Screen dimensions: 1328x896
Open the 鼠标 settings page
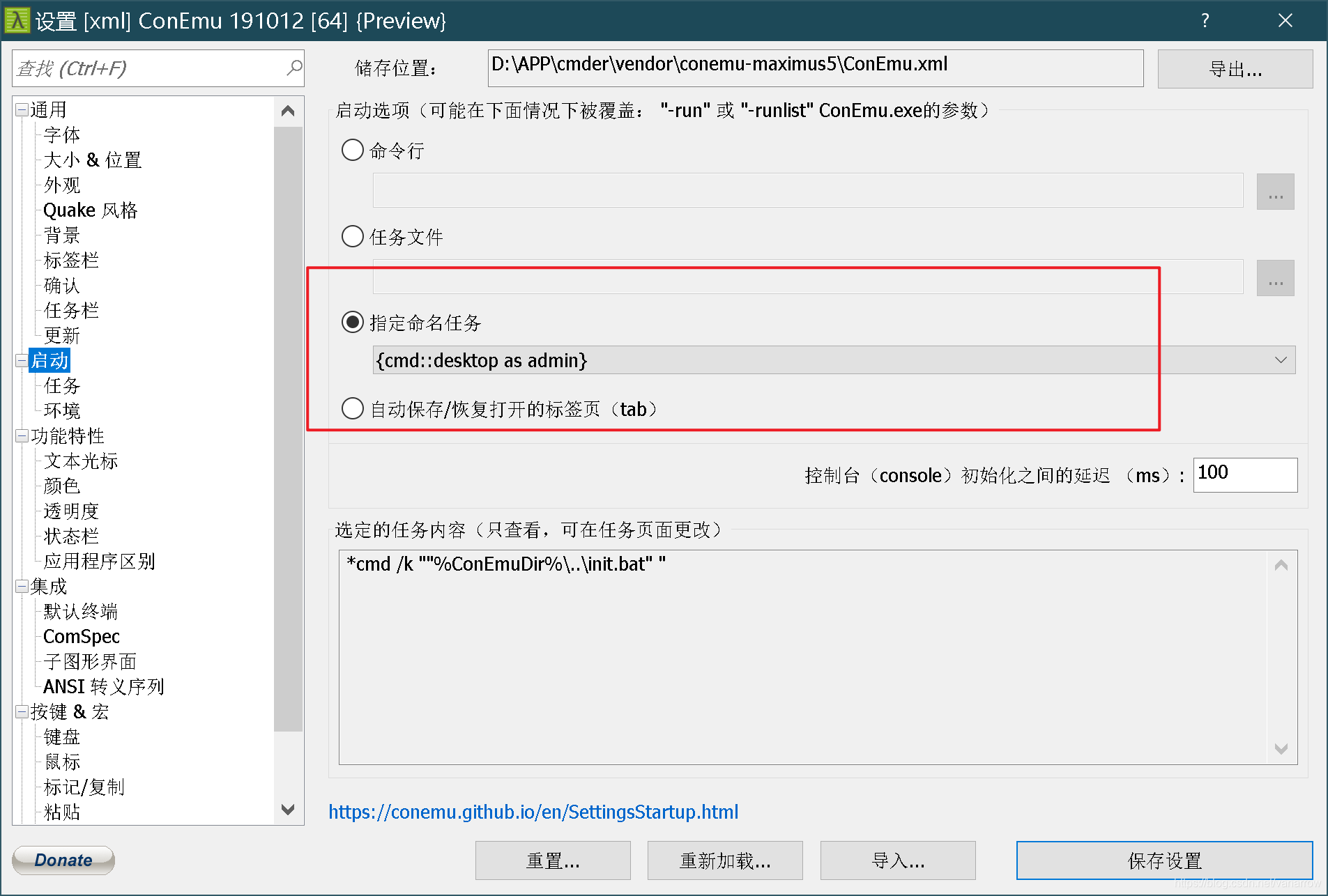(x=61, y=762)
